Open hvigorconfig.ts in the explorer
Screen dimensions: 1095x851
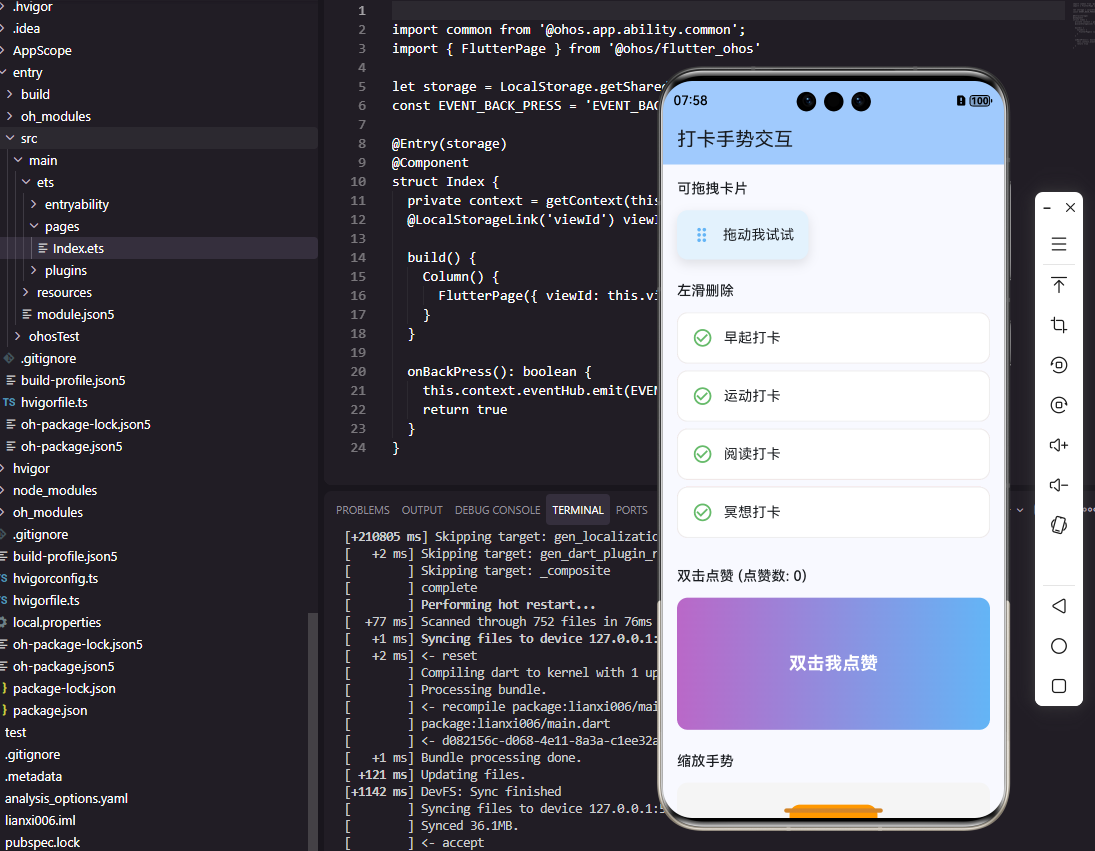pyautogui.click(x=55, y=579)
